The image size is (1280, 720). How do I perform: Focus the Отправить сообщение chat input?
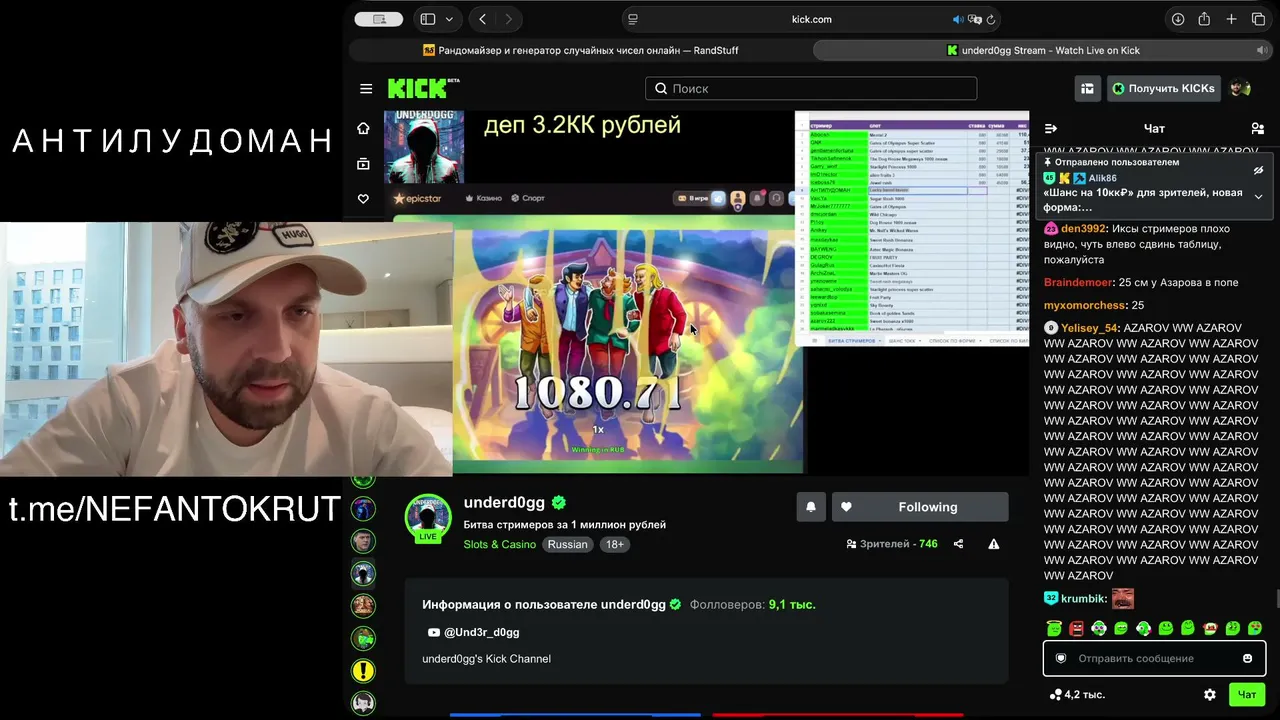pyautogui.click(x=1154, y=658)
